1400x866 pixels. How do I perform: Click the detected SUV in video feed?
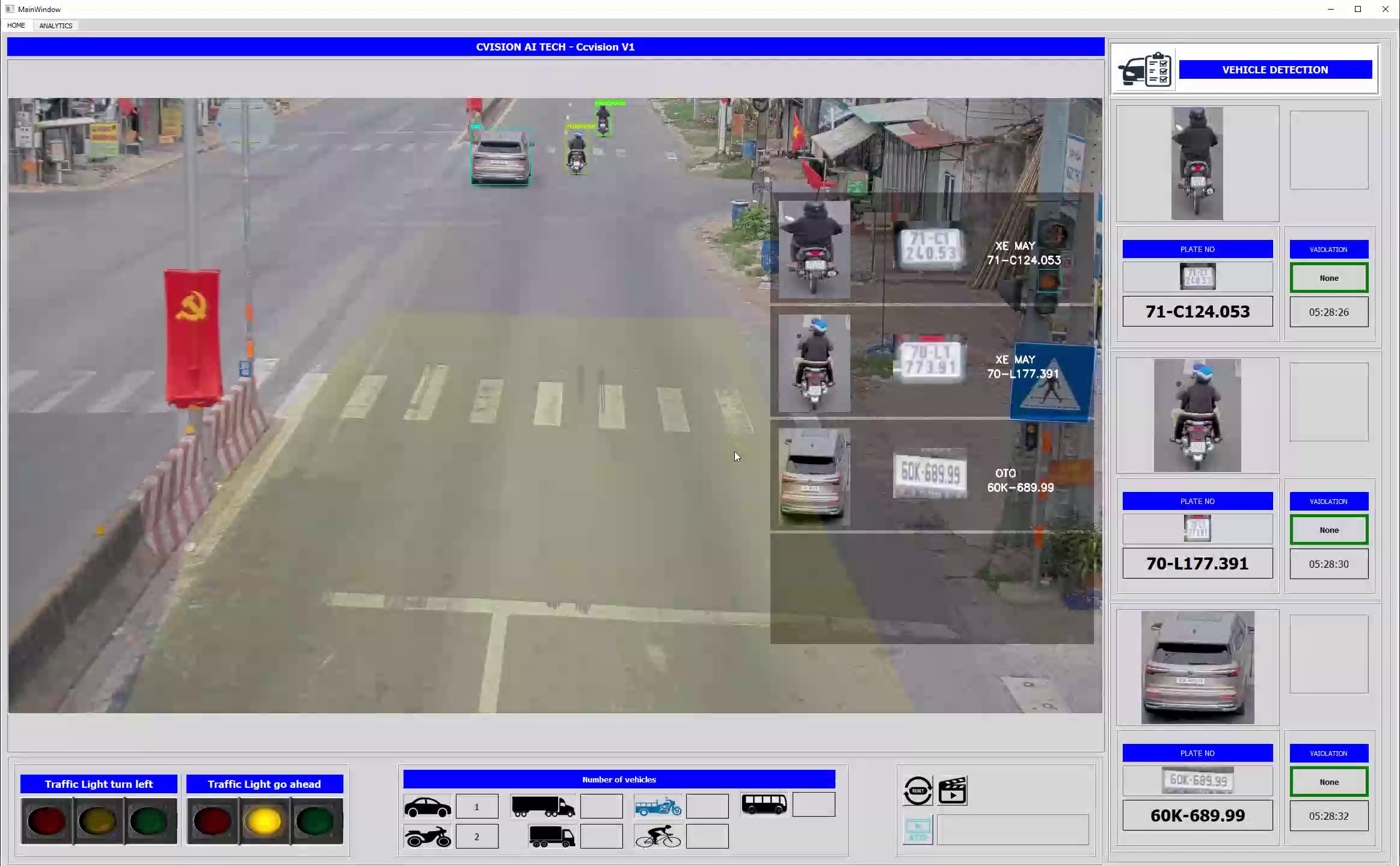point(501,156)
